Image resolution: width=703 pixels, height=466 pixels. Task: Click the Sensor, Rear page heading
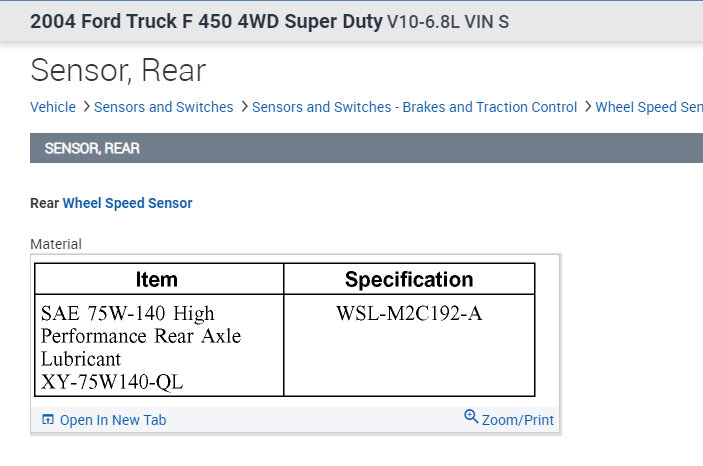pos(118,70)
